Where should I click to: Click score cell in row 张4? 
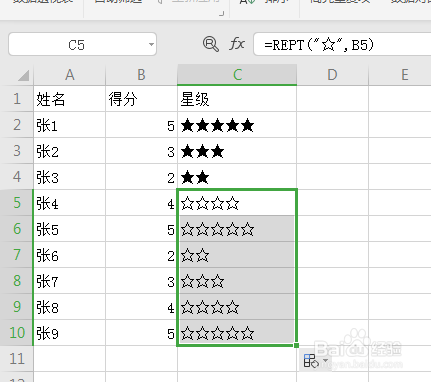pyautogui.click(x=141, y=203)
